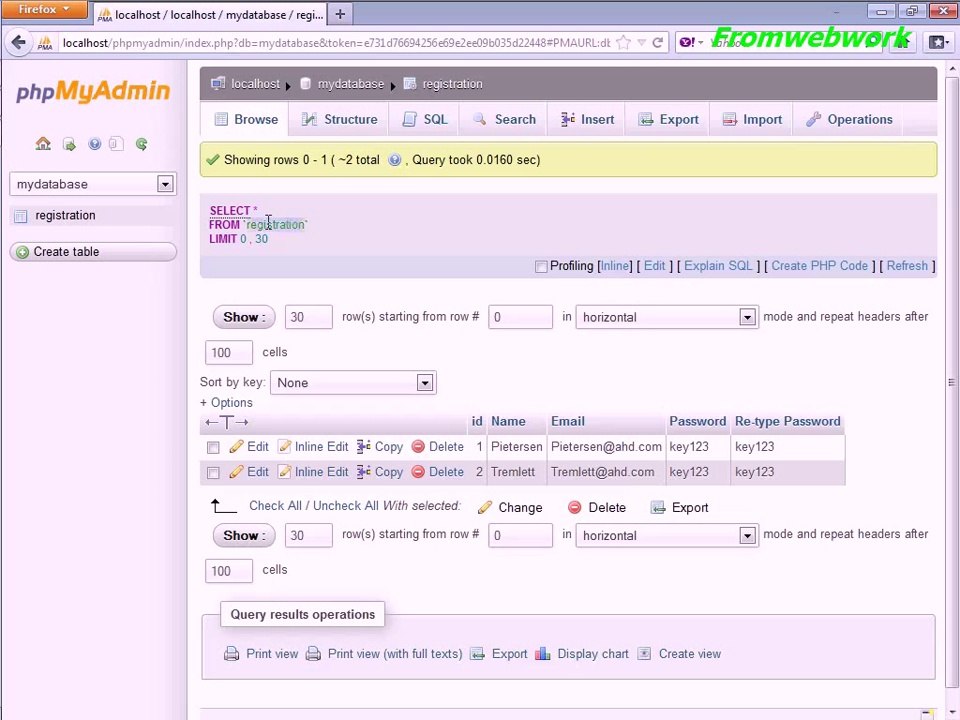Click the red Delete icon for selected rows

tap(574, 508)
